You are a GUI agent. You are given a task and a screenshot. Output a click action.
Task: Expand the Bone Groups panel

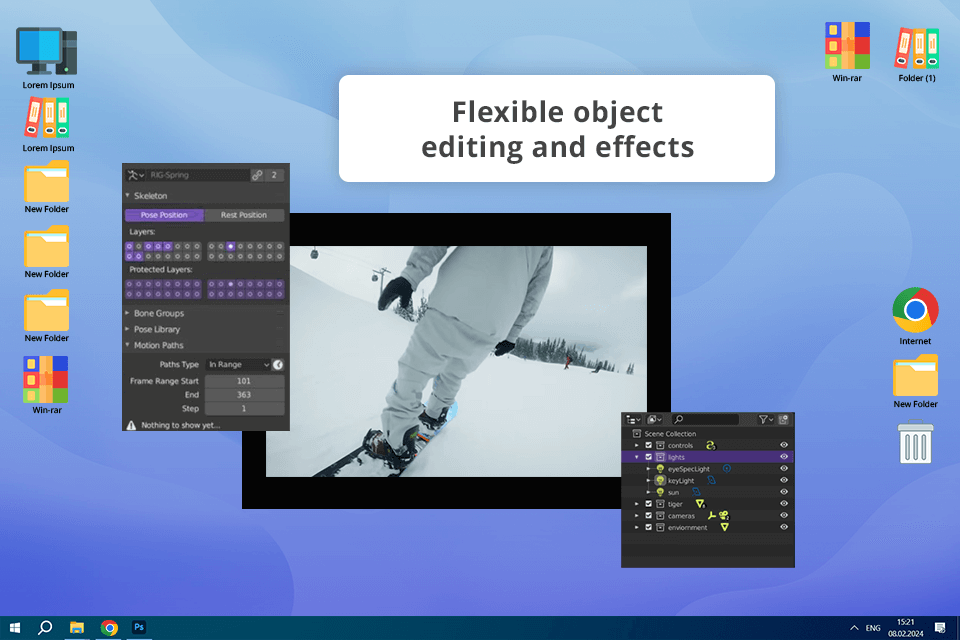(x=127, y=313)
